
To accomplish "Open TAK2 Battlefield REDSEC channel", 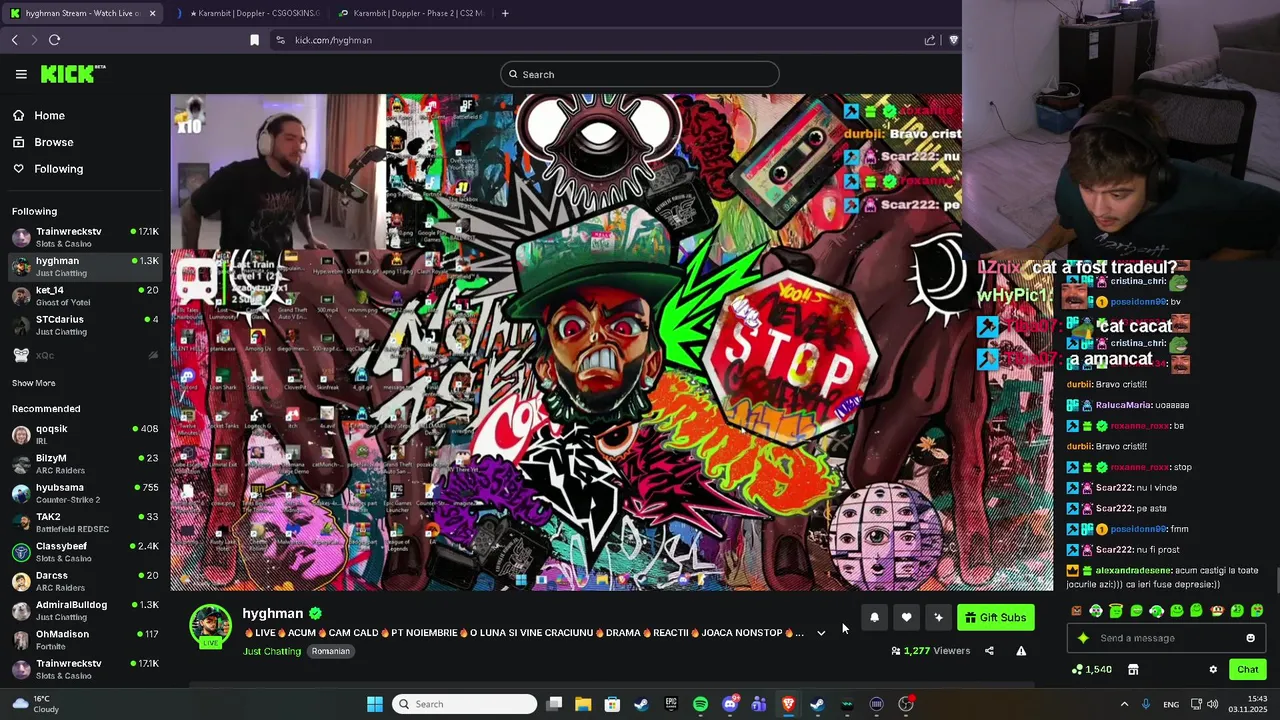I will [x=84, y=522].
